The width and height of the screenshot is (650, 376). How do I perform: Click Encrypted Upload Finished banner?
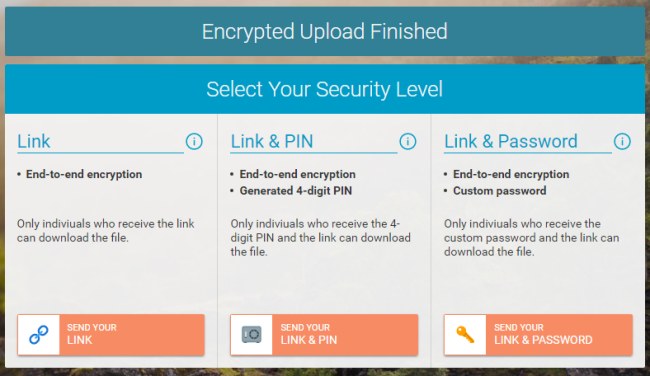pyautogui.click(x=325, y=32)
